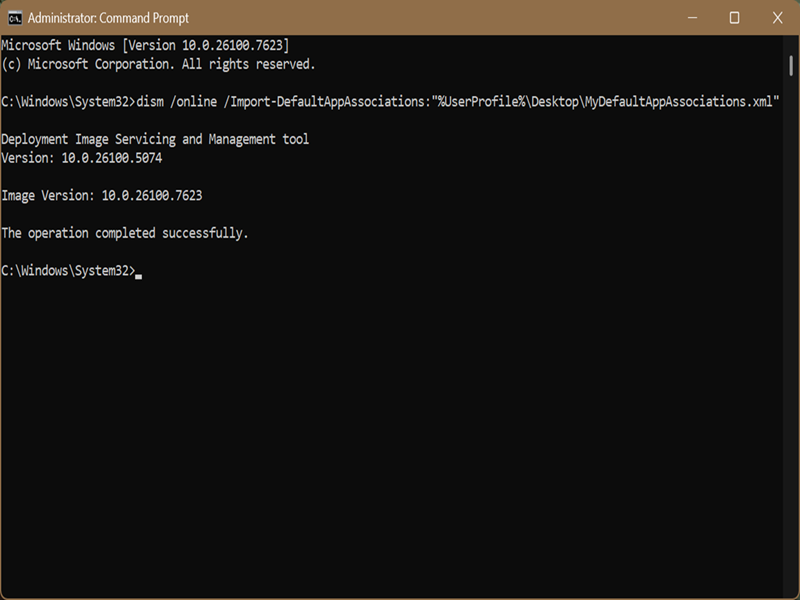Click the "Microsoft Windows [Version 10.0.26100.7623]" line

pos(145,46)
